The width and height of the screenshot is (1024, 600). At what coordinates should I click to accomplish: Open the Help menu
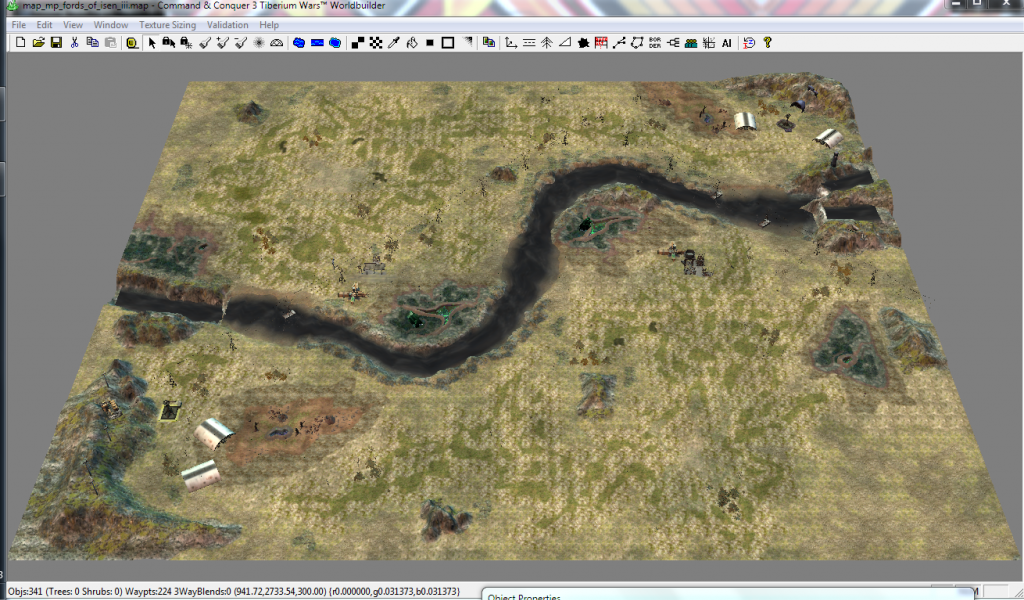pos(269,25)
